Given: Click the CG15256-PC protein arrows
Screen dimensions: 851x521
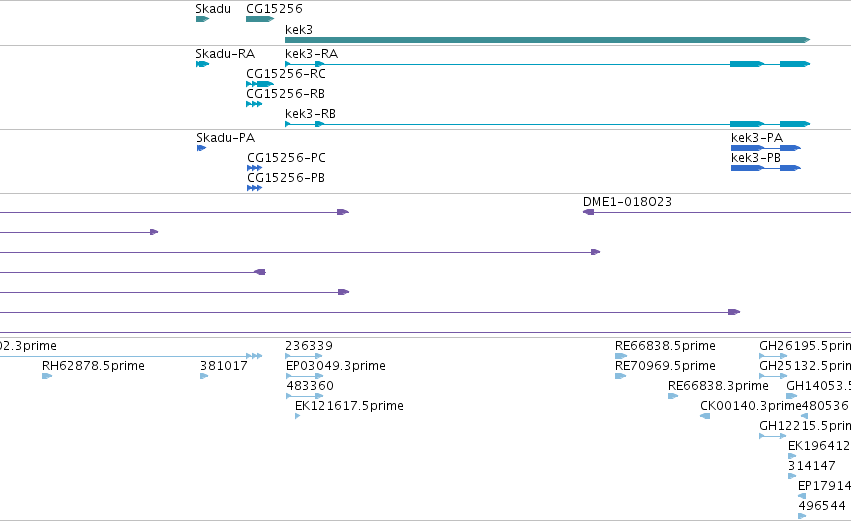Looking at the screenshot, I should click(255, 168).
